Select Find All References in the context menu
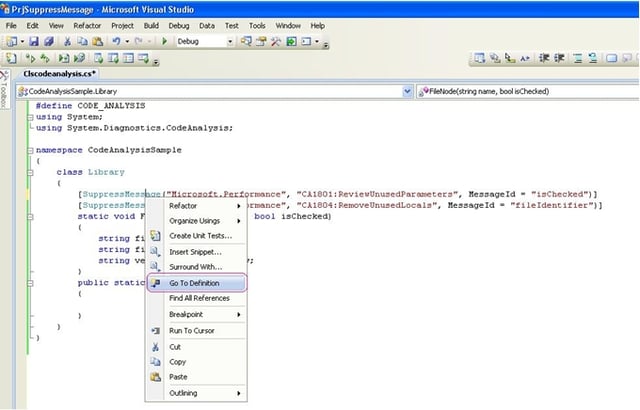Viewport: 640px width, 410px height. coord(196,298)
